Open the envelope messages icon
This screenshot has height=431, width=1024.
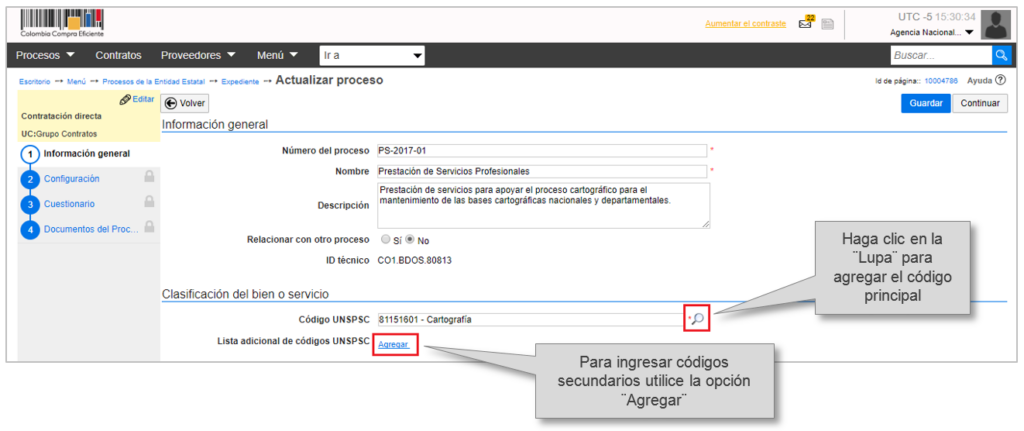(x=806, y=24)
